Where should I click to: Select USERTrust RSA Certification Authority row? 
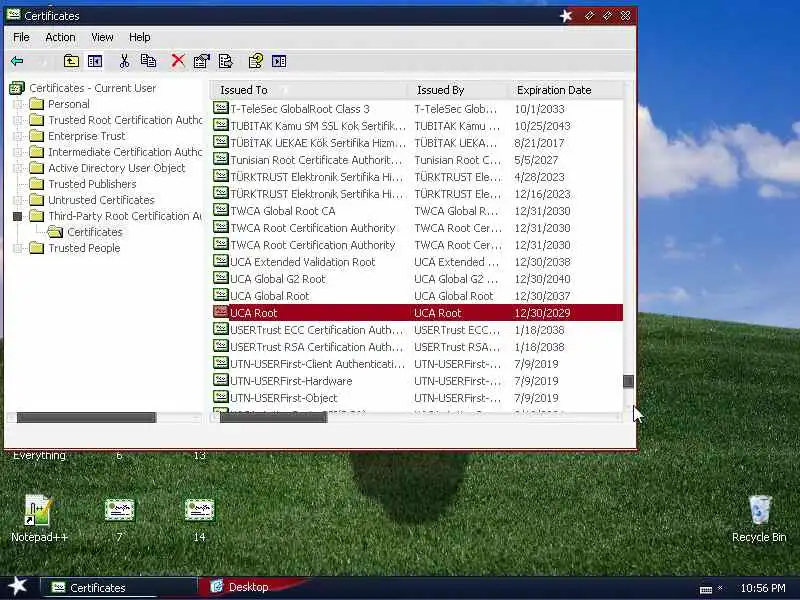click(x=418, y=347)
